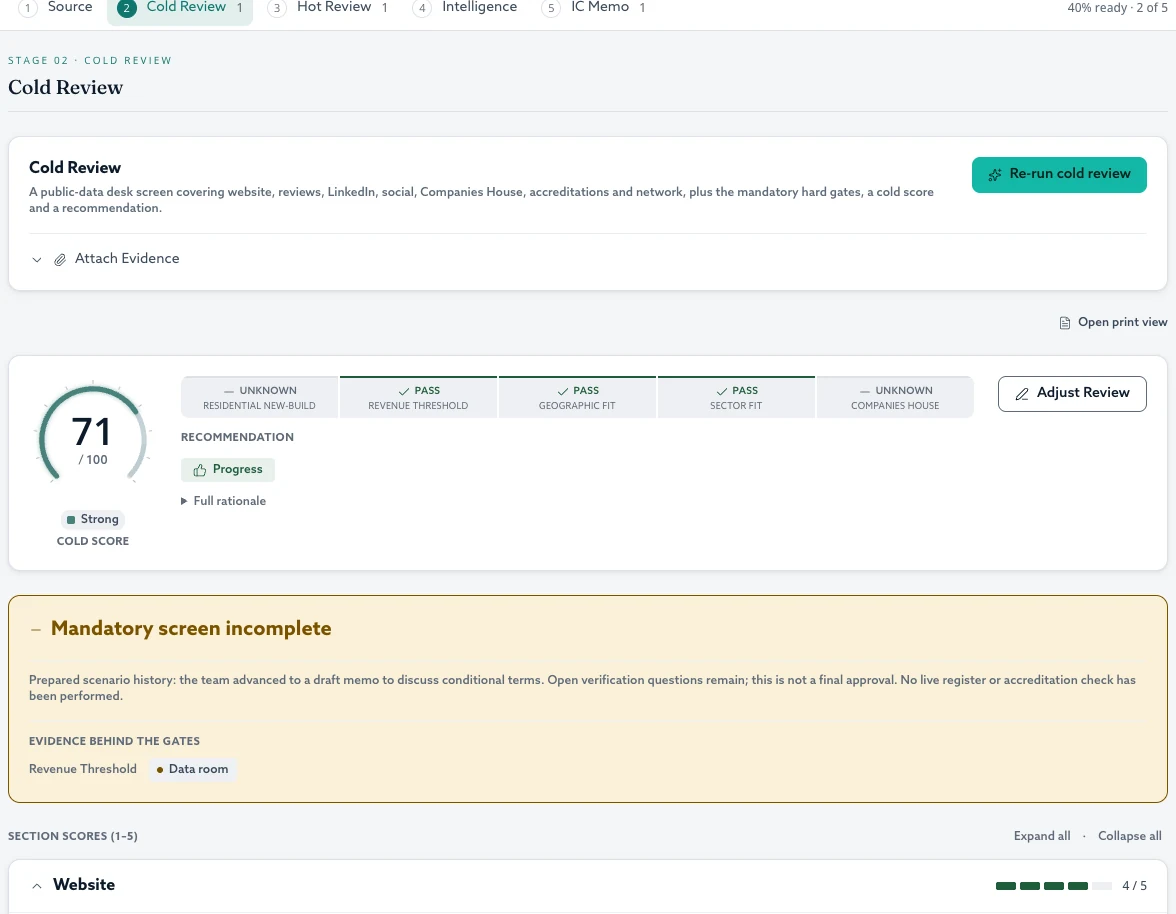Click EVIDENCE BEHIND THE GATES heading
1176x914 pixels.
(x=114, y=742)
